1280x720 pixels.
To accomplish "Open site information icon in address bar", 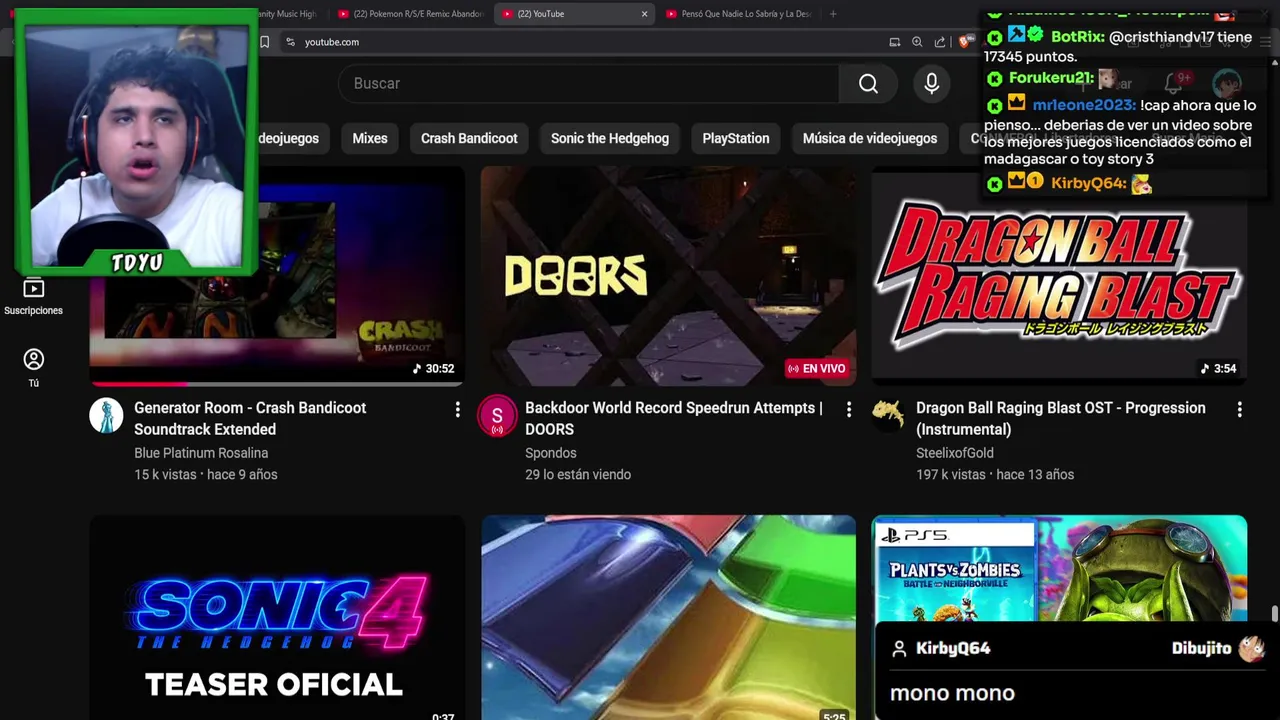I will tap(290, 42).
